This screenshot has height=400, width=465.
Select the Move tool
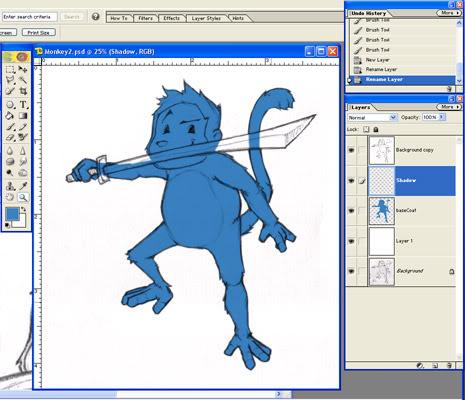click(23, 69)
